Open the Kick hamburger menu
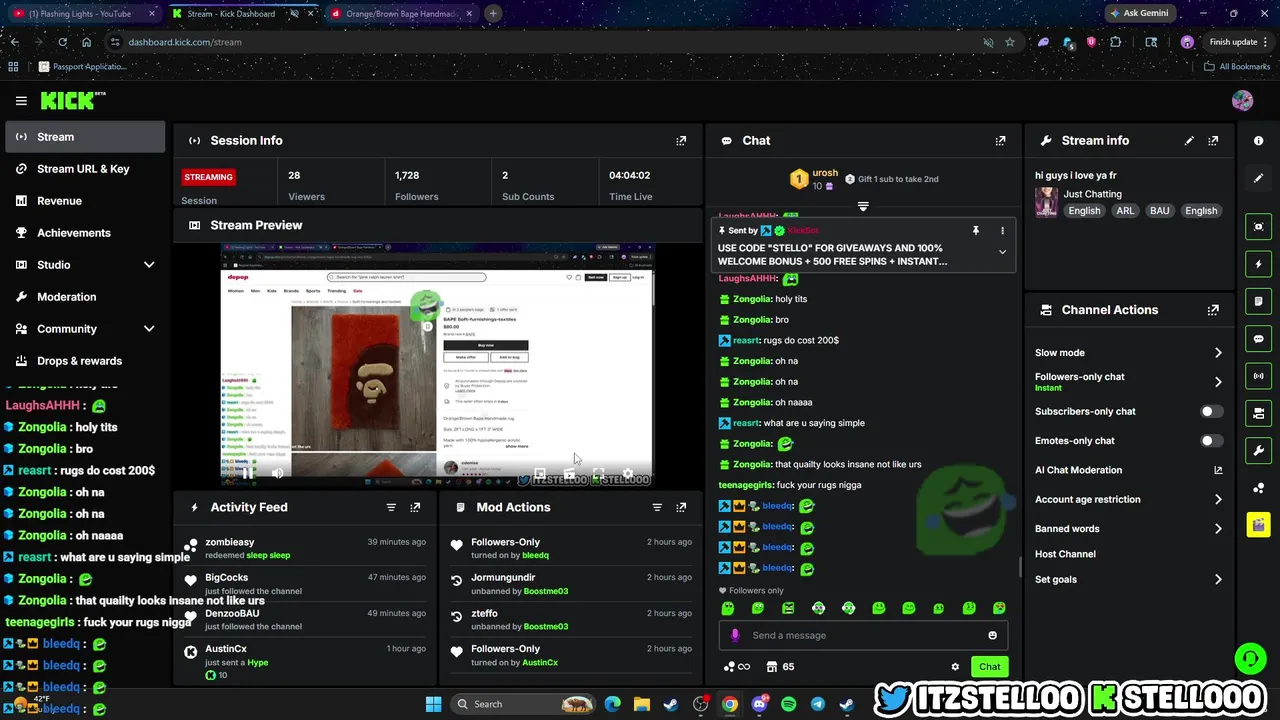The height and width of the screenshot is (720, 1280). click(21, 100)
